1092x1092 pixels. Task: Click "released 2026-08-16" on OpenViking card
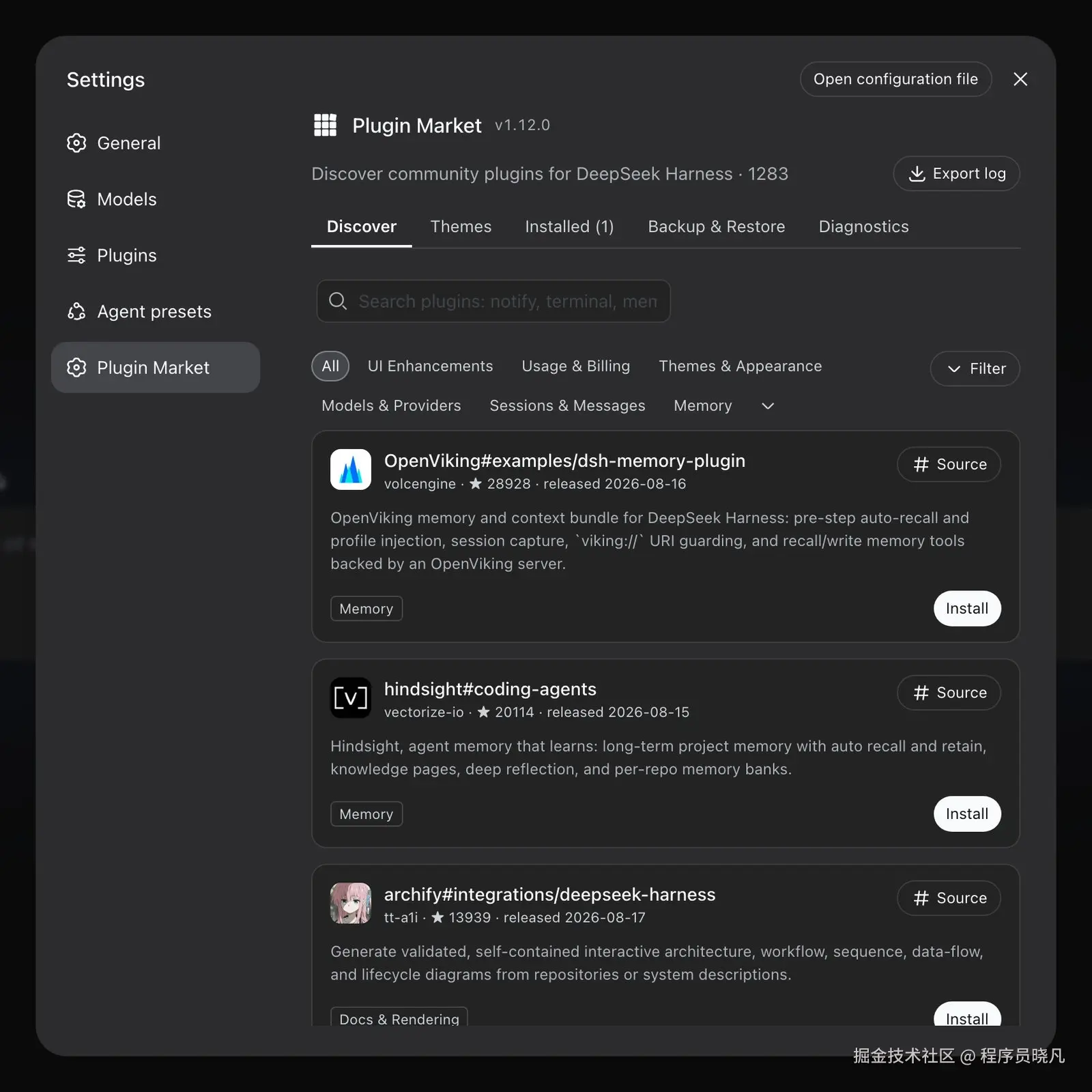click(614, 484)
